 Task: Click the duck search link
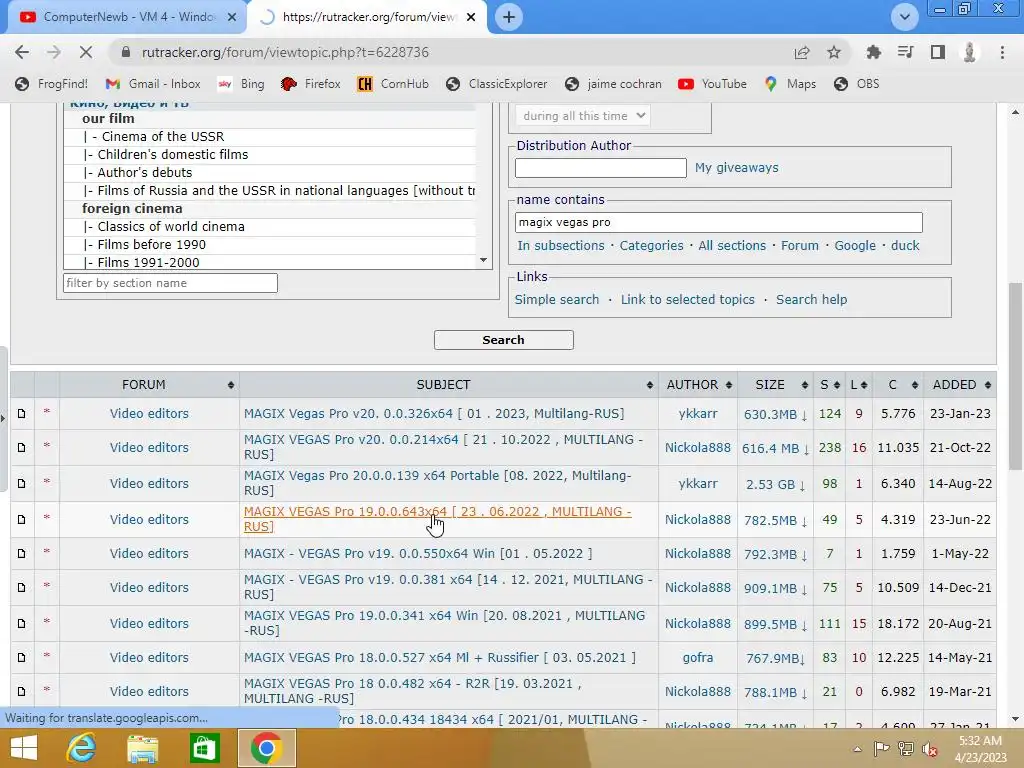tap(905, 246)
